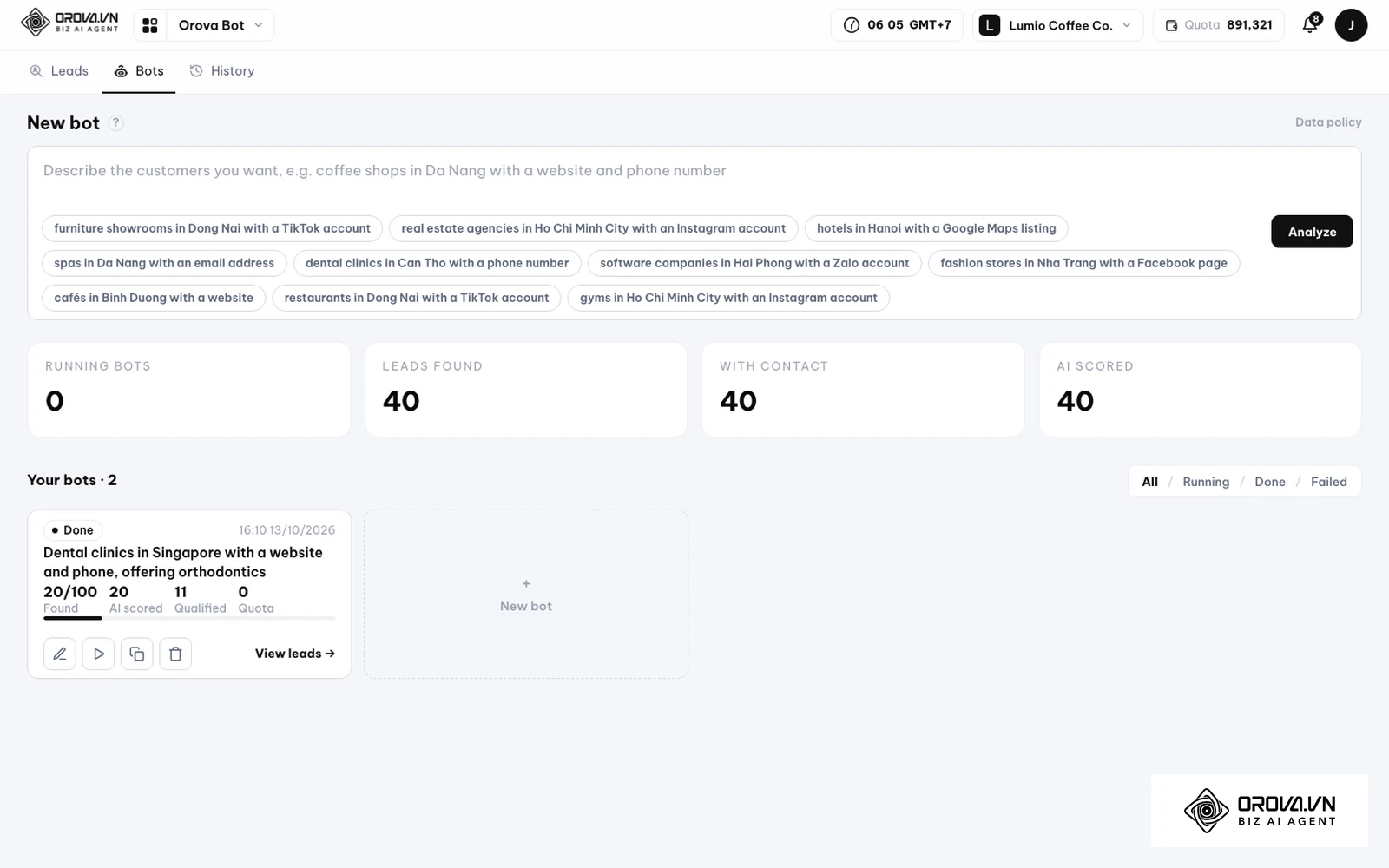Edit the Dental clinics bot with pencil icon
The width and height of the screenshot is (1389, 868).
(x=60, y=654)
